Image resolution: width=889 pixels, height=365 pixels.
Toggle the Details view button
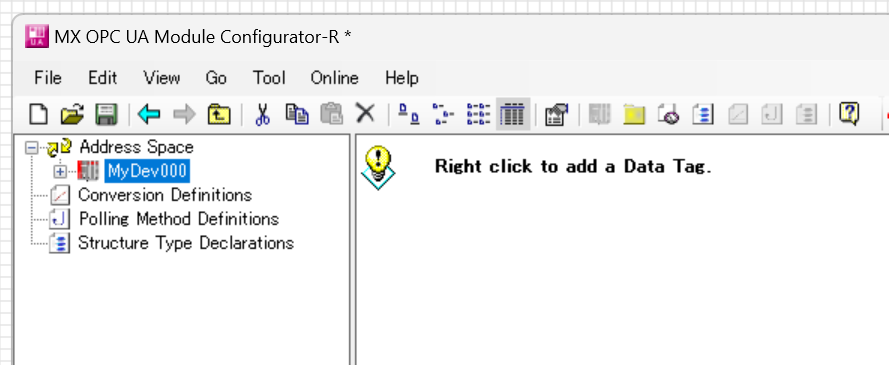(513, 114)
